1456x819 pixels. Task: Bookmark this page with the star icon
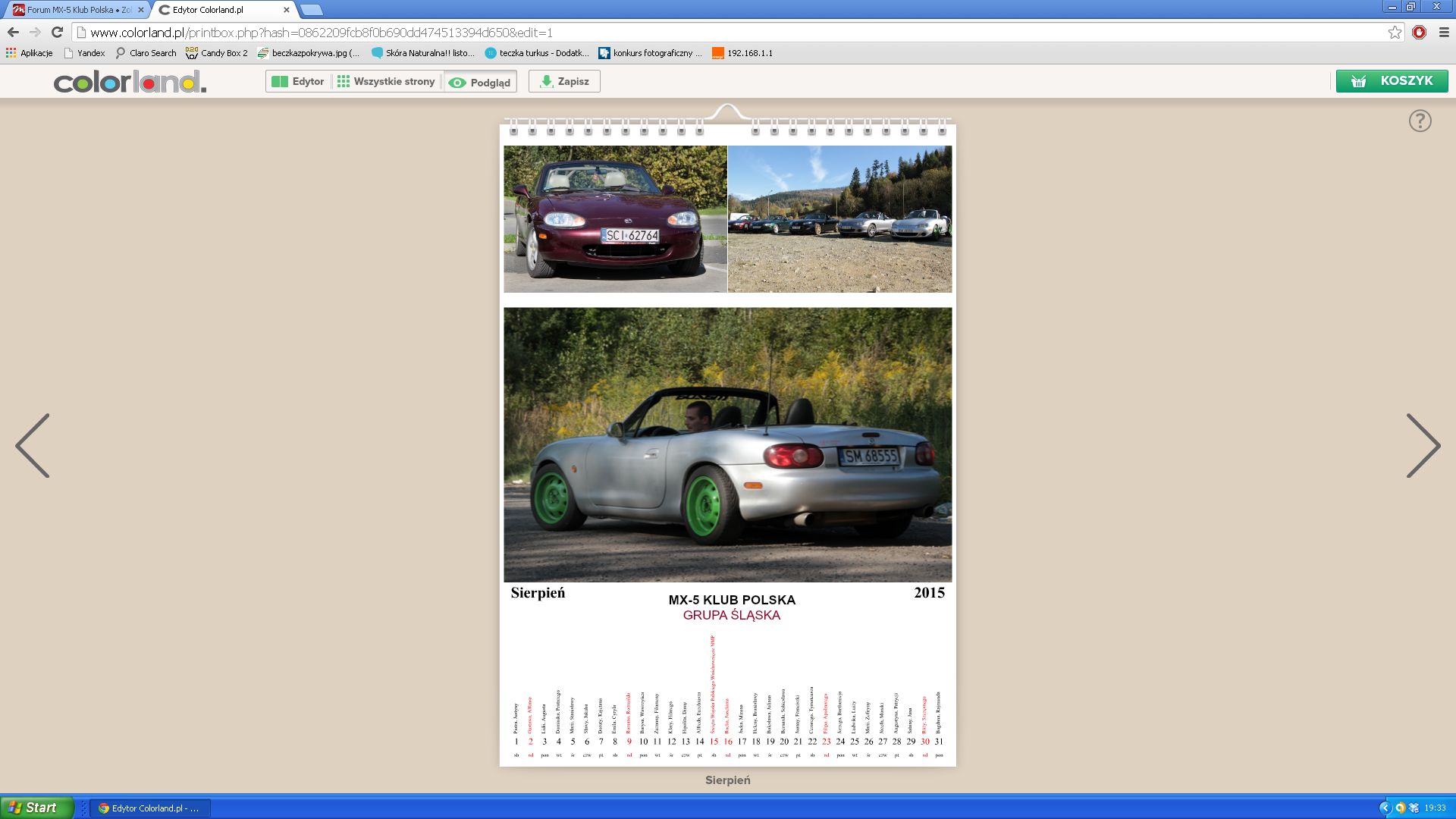point(1395,32)
